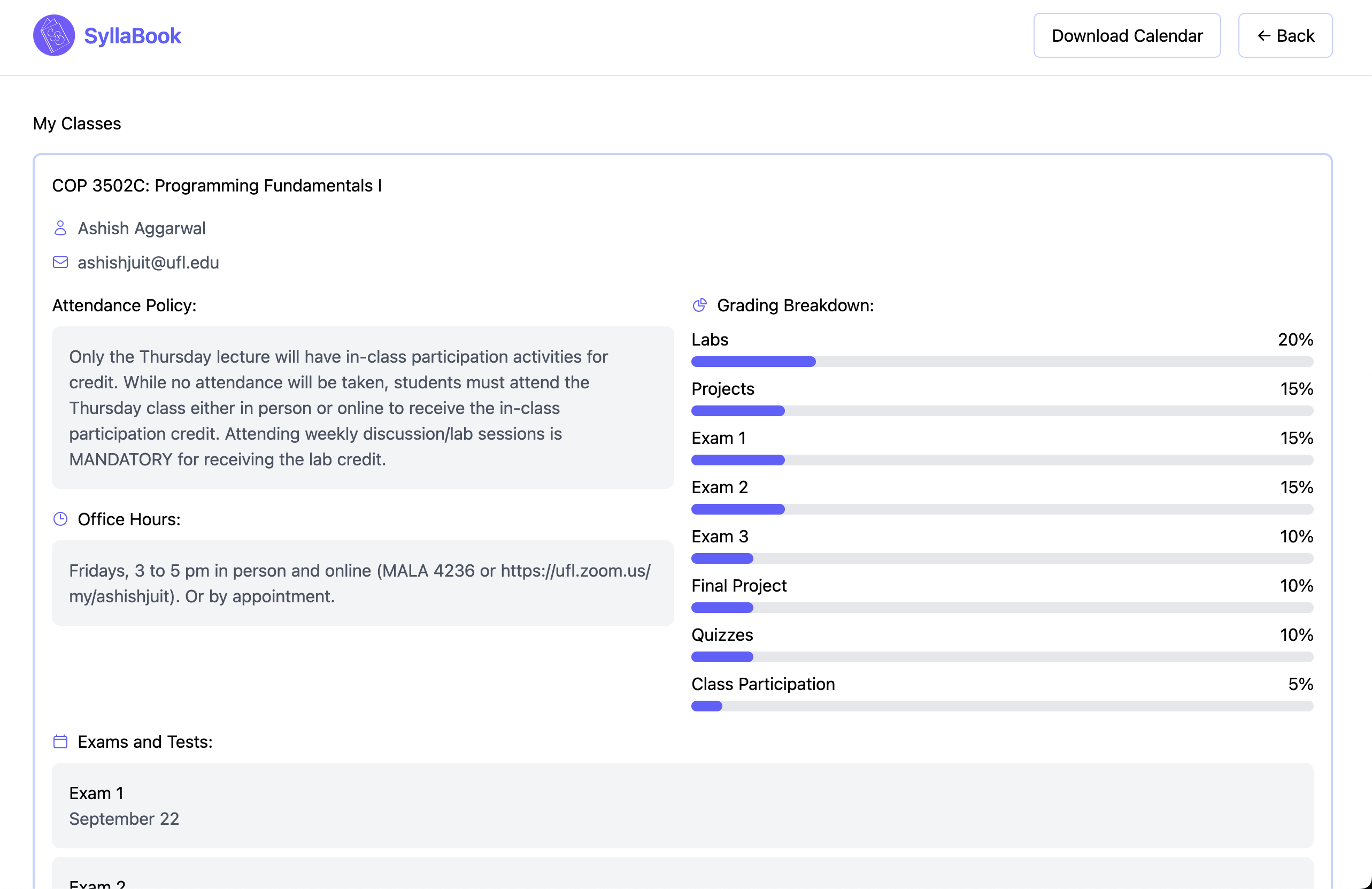Click the Office Hours description box
This screenshot has height=889, width=1372.
pos(363,583)
